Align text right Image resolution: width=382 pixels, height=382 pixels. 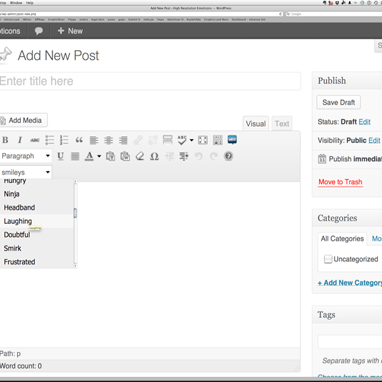tap(123, 140)
